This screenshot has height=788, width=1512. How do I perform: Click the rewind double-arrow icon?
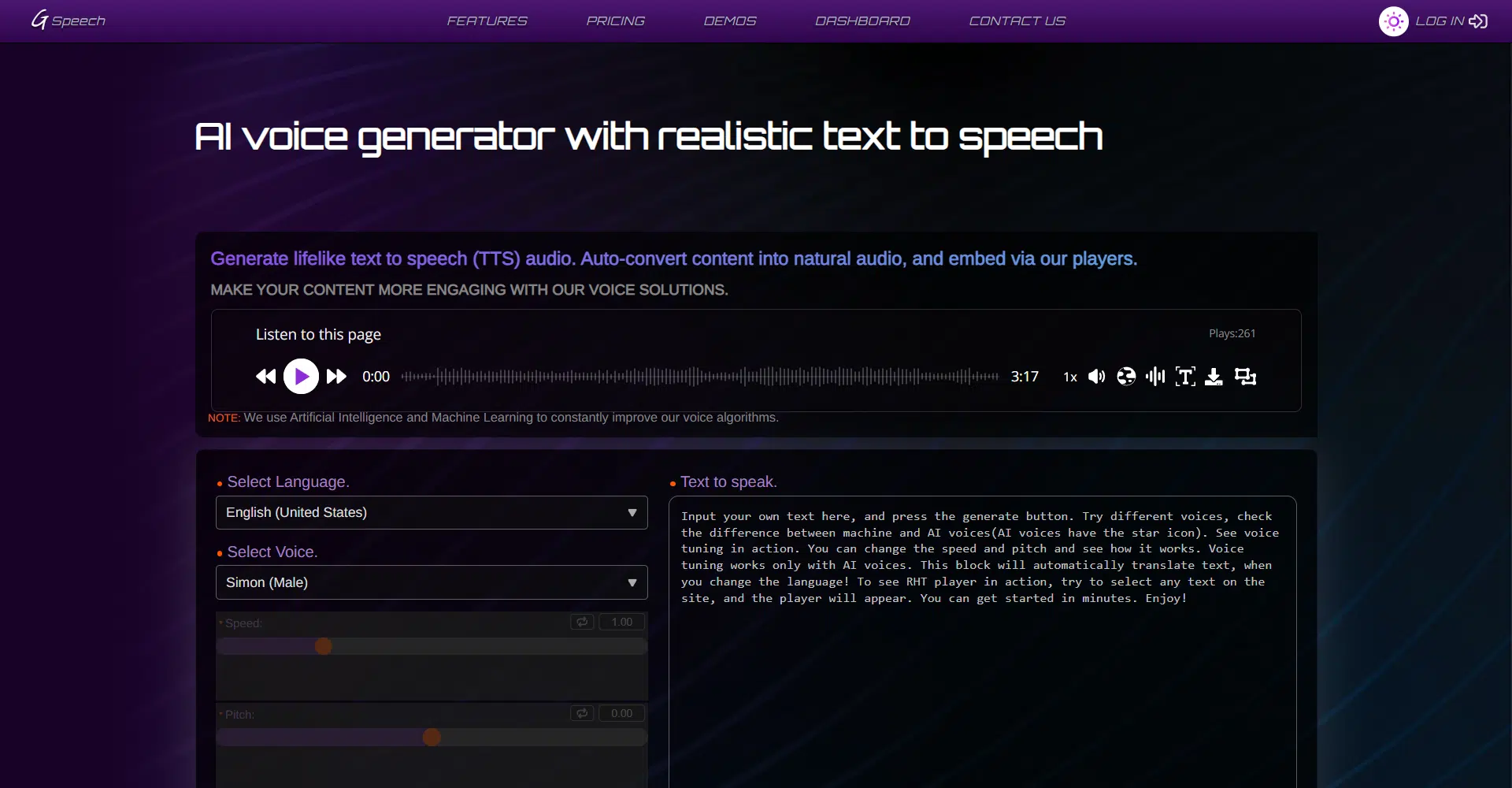(x=265, y=377)
